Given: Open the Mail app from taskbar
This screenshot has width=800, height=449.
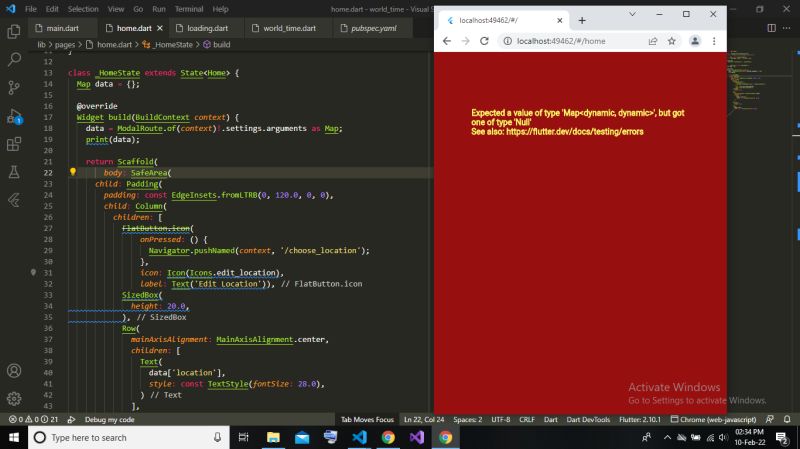Looking at the screenshot, I should pos(302,437).
